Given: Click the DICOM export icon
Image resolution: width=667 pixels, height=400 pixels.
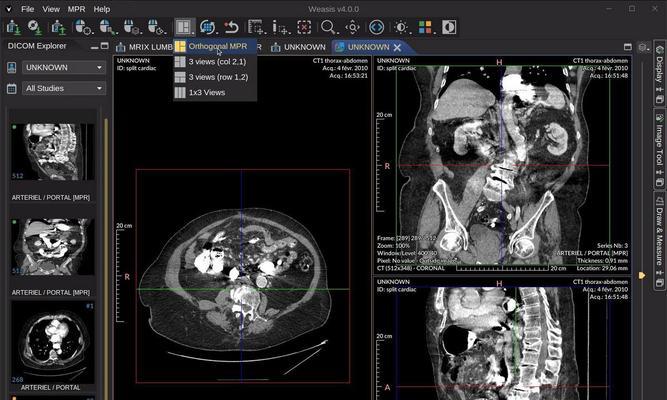Looking at the screenshot, I should (x=58, y=27).
